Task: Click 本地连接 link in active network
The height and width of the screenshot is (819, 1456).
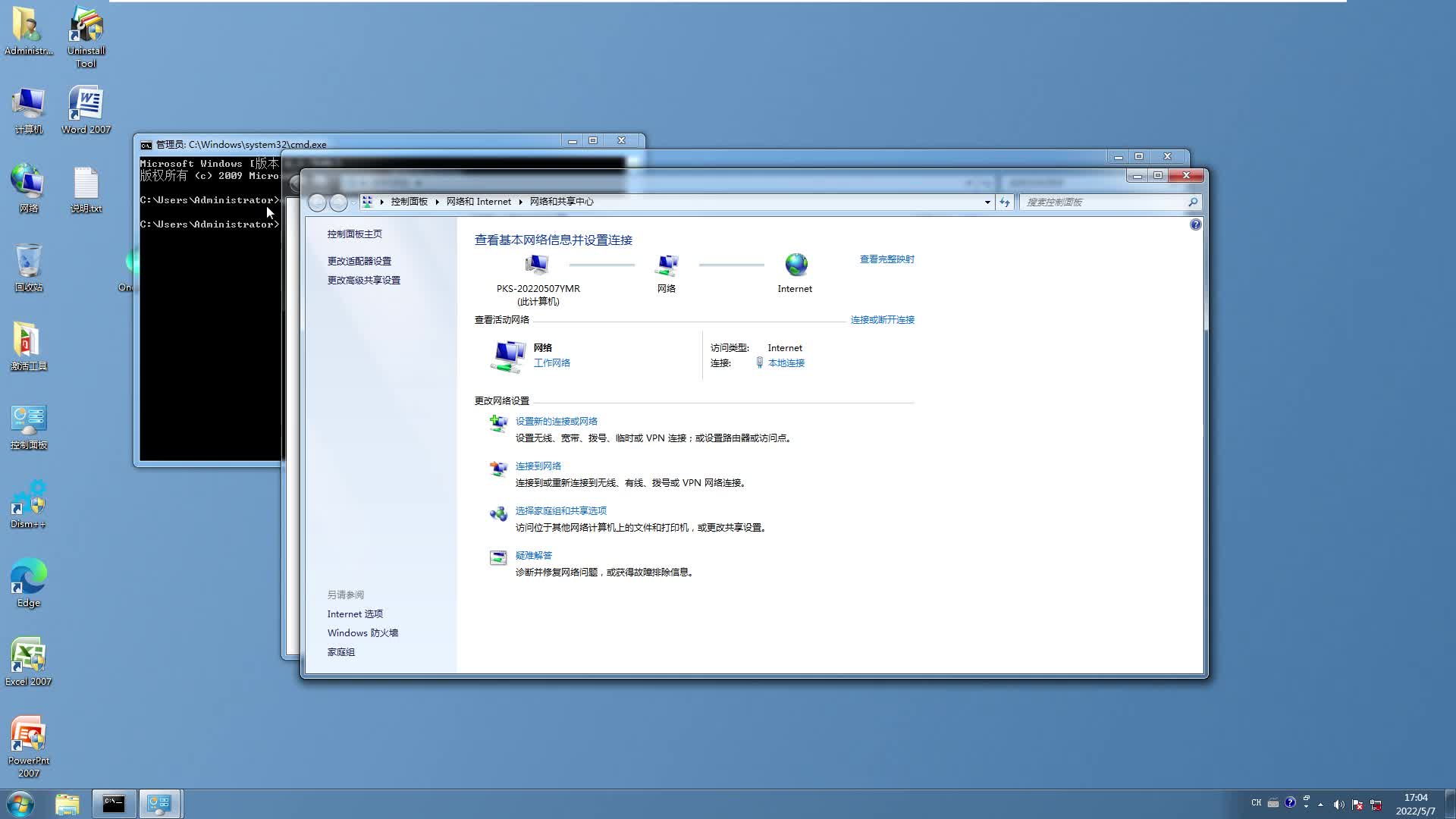Action: (786, 362)
